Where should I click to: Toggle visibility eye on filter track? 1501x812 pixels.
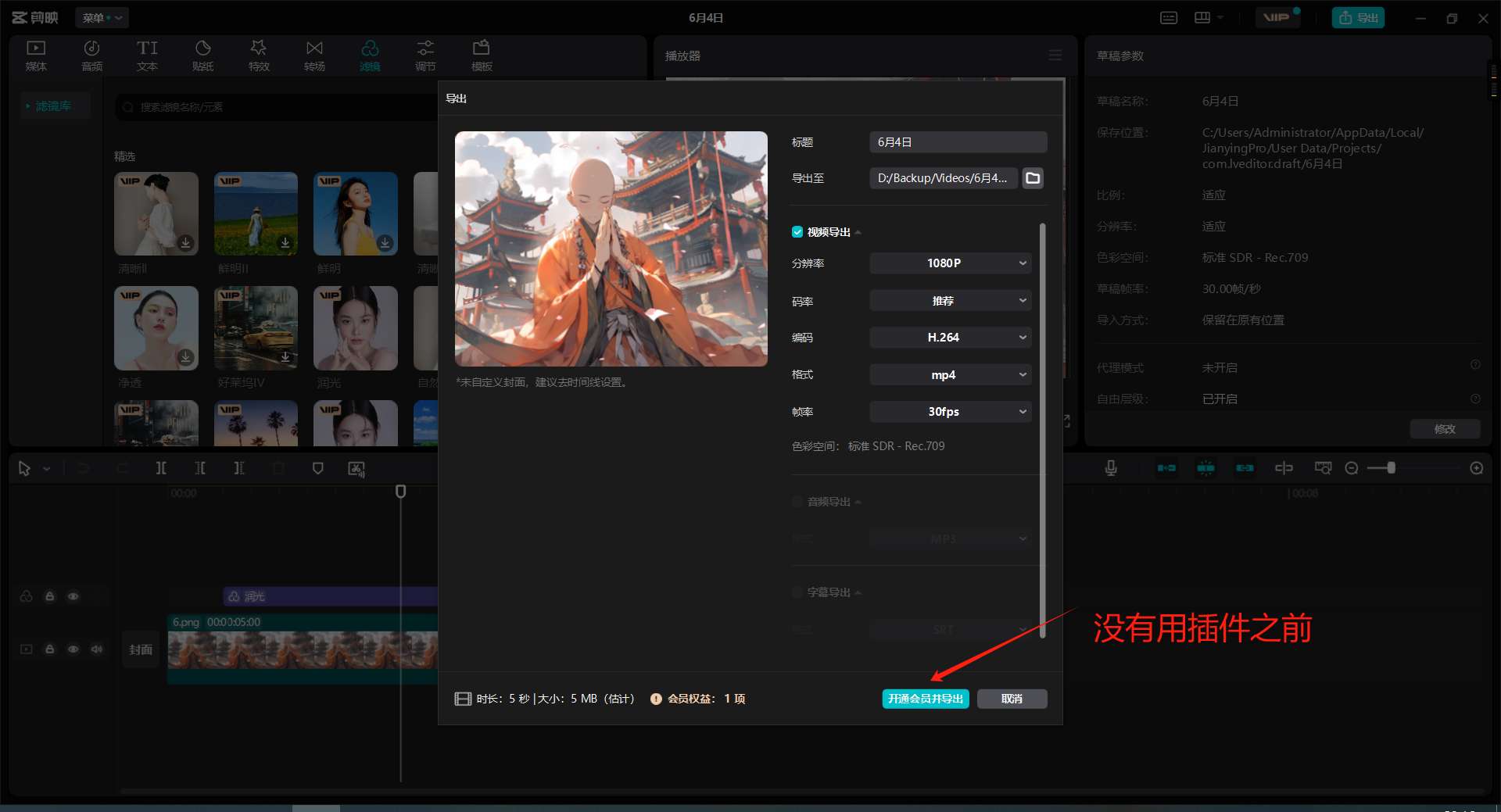pos(73,596)
